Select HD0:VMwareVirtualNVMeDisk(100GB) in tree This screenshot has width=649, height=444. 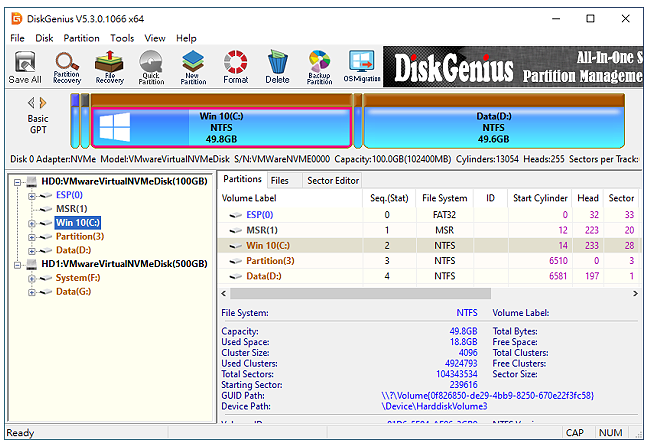point(124,181)
